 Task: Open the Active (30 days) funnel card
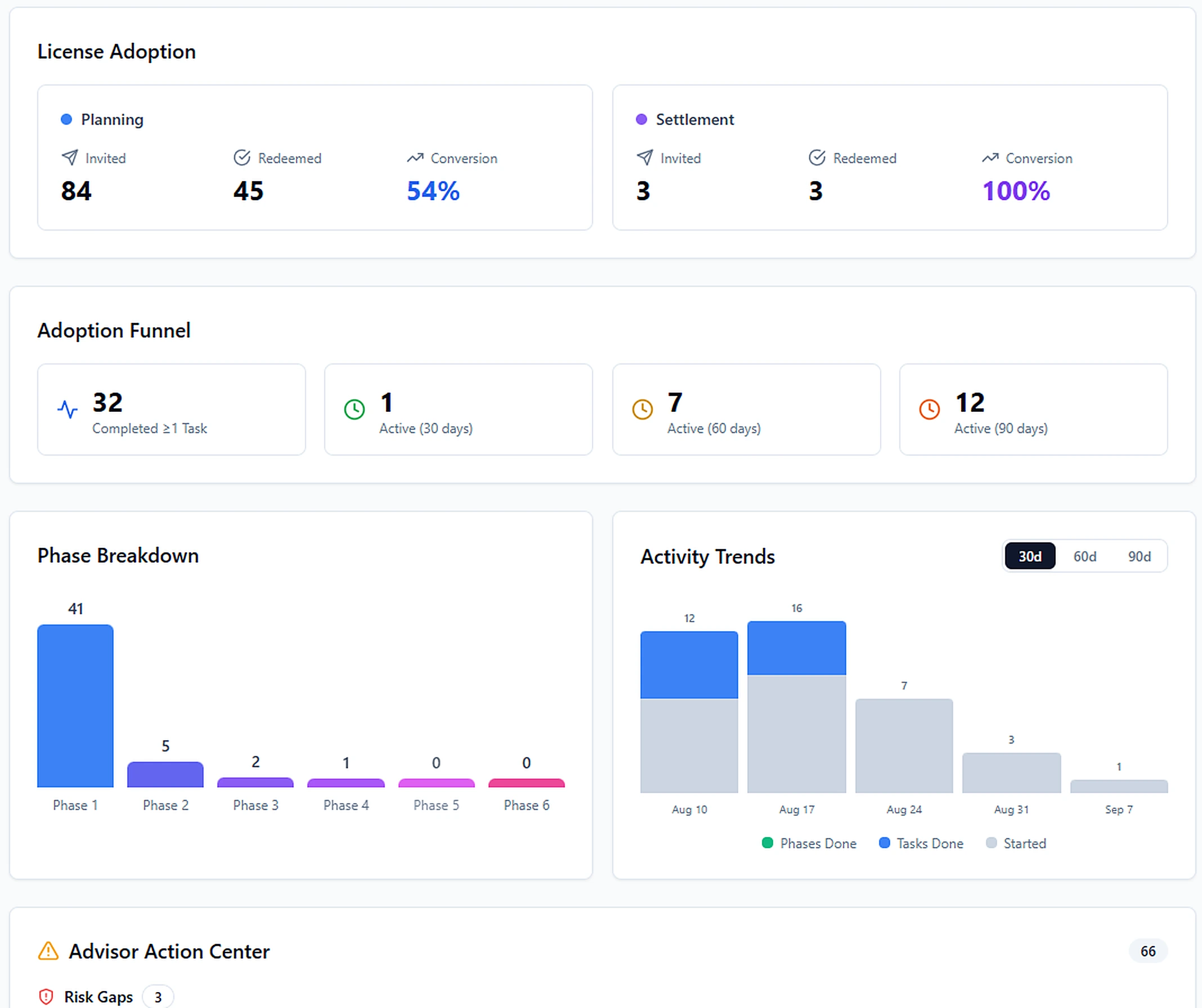458,409
